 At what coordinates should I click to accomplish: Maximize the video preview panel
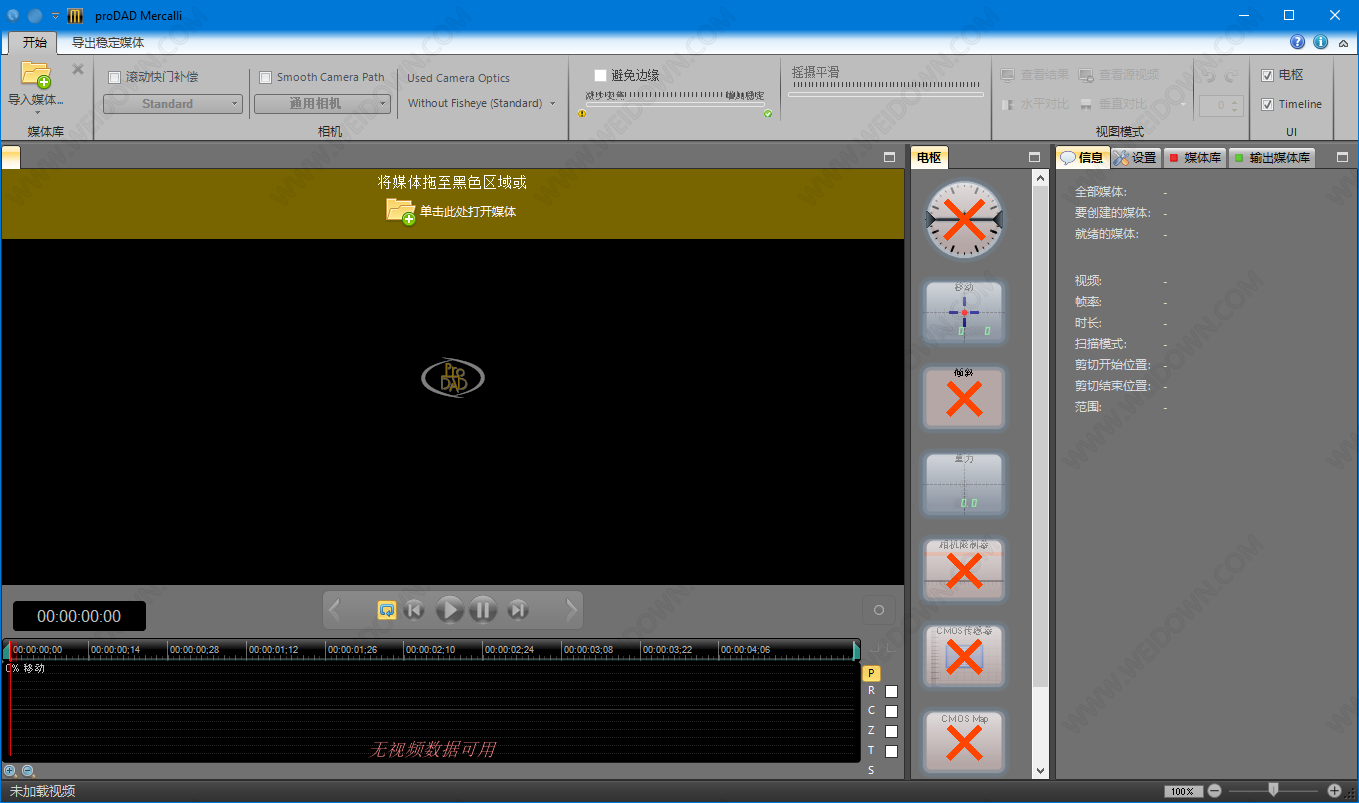889,158
